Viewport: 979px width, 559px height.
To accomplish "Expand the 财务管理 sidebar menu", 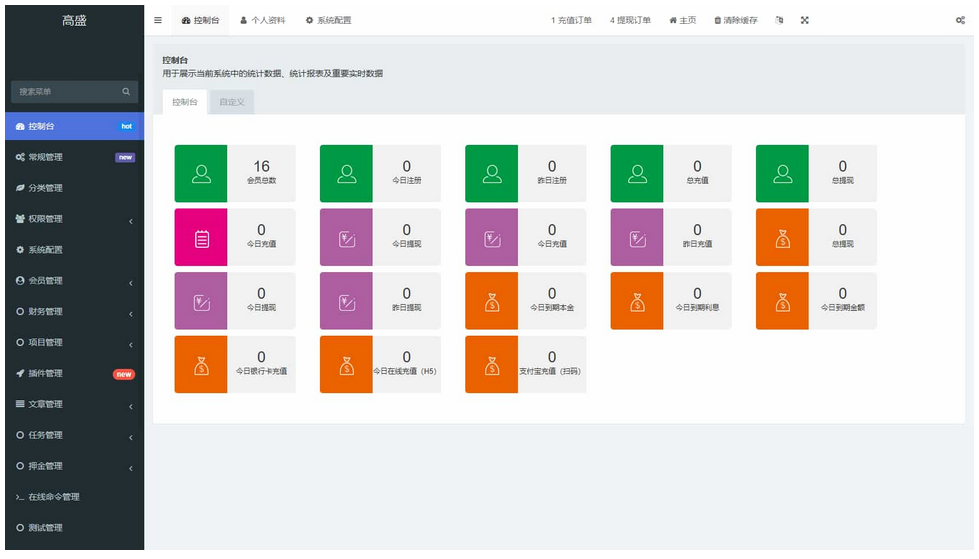I will click(x=72, y=312).
